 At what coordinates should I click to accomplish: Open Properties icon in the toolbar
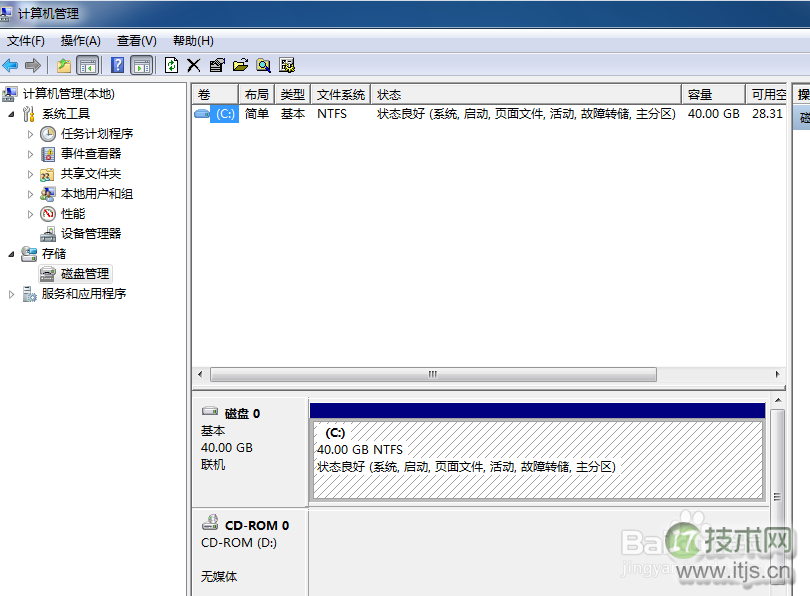217,65
